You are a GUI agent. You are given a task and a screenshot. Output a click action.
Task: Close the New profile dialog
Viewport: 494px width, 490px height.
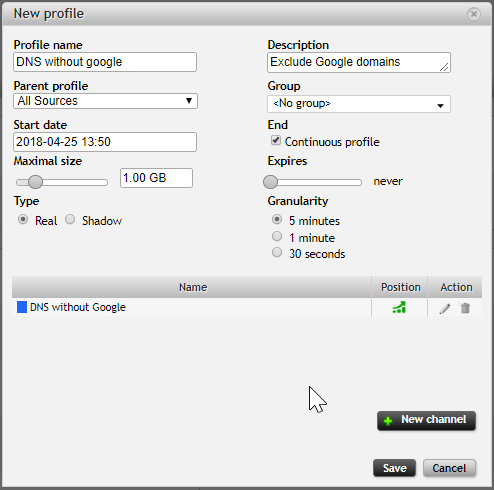[474, 14]
